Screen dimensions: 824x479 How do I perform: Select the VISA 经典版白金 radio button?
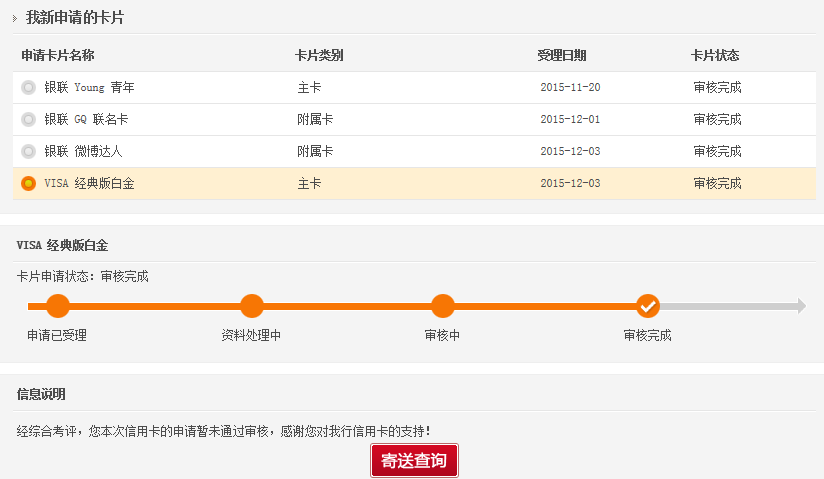click(x=28, y=184)
